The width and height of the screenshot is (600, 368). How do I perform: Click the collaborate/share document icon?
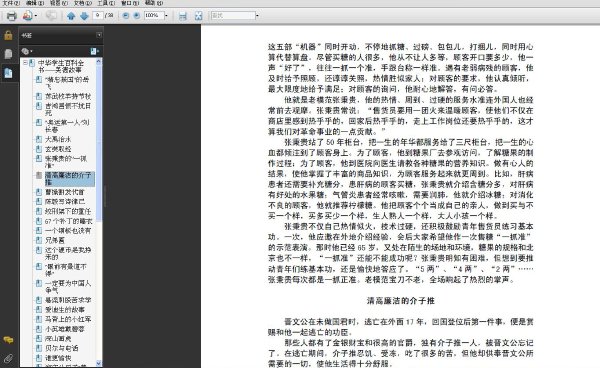click(27, 16)
